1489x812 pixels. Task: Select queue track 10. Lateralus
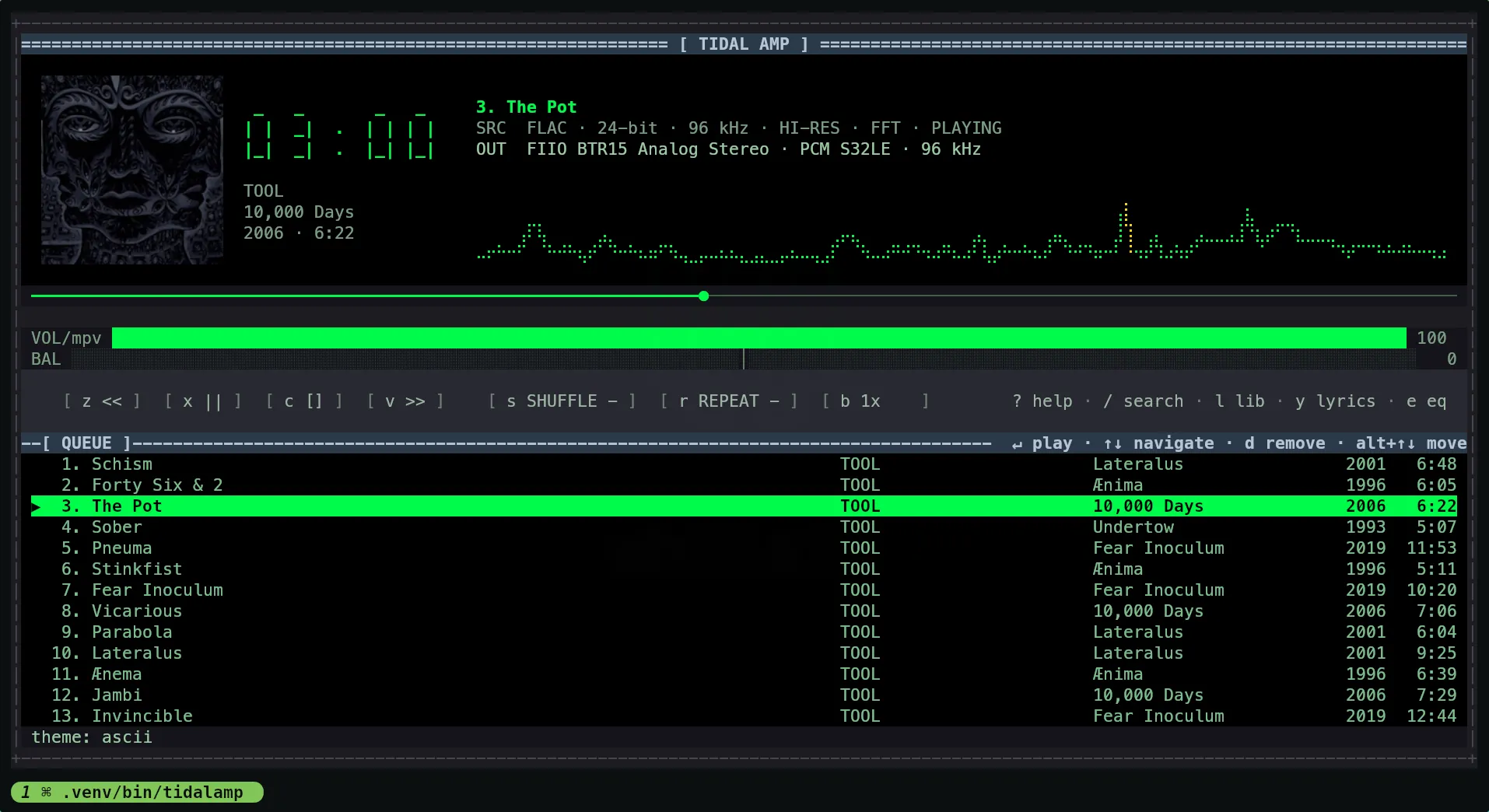click(744, 653)
